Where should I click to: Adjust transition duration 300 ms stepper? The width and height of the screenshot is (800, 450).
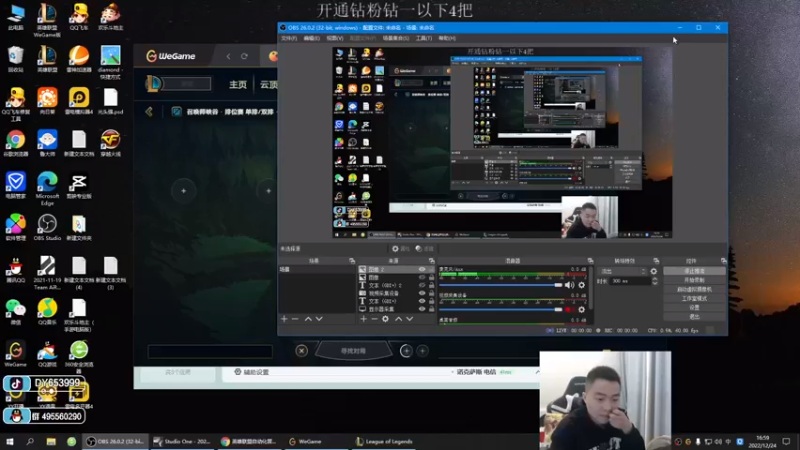655,281
